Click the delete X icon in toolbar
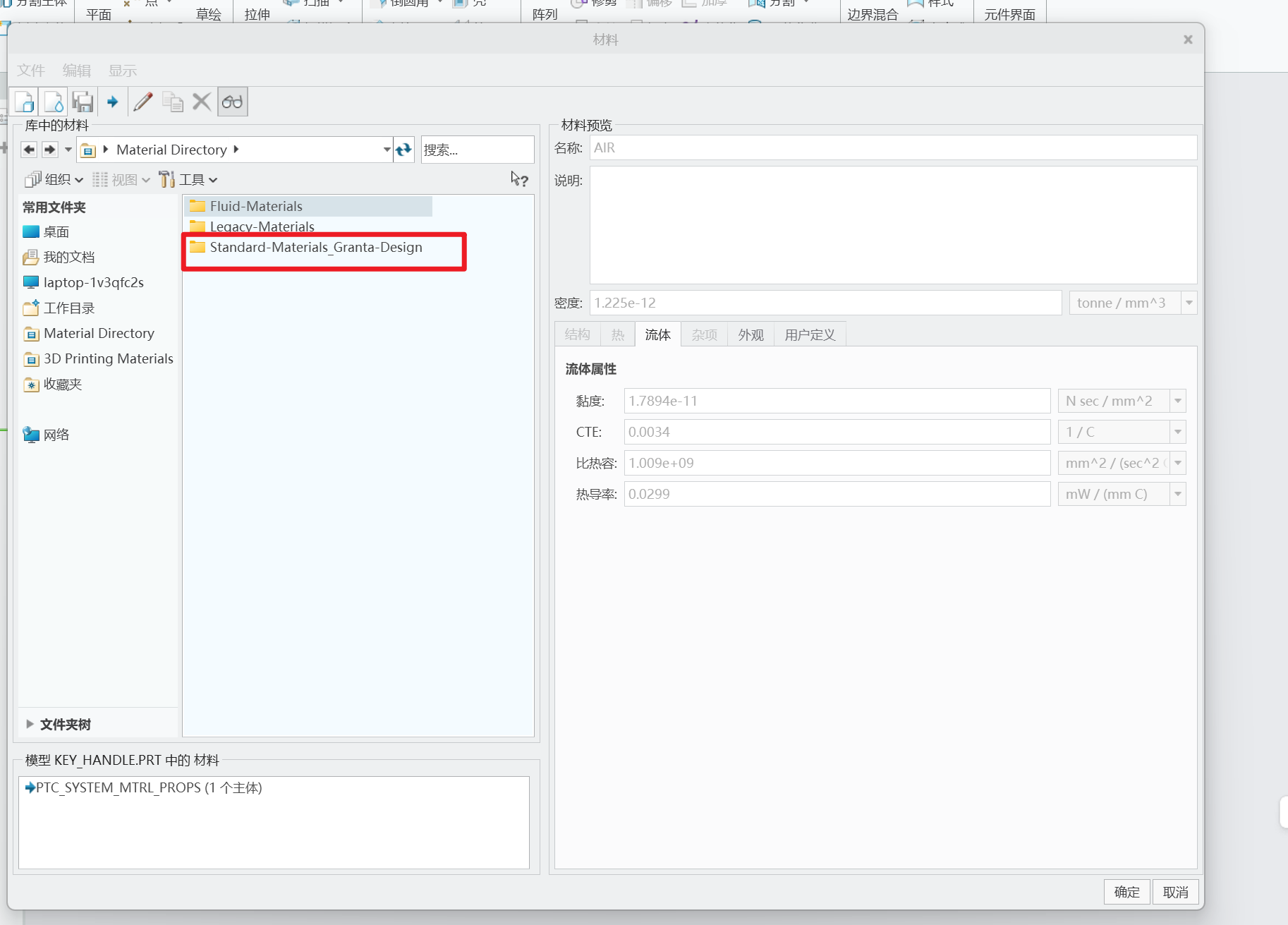 pos(202,102)
